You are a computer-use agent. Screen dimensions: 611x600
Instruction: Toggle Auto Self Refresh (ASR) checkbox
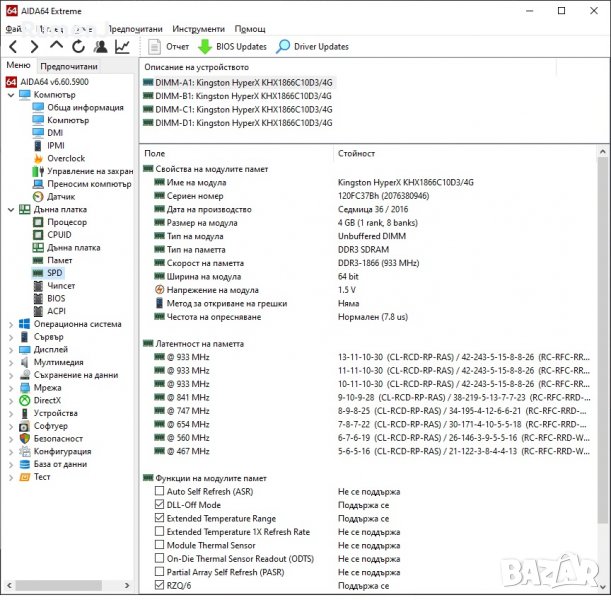point(160,492)
